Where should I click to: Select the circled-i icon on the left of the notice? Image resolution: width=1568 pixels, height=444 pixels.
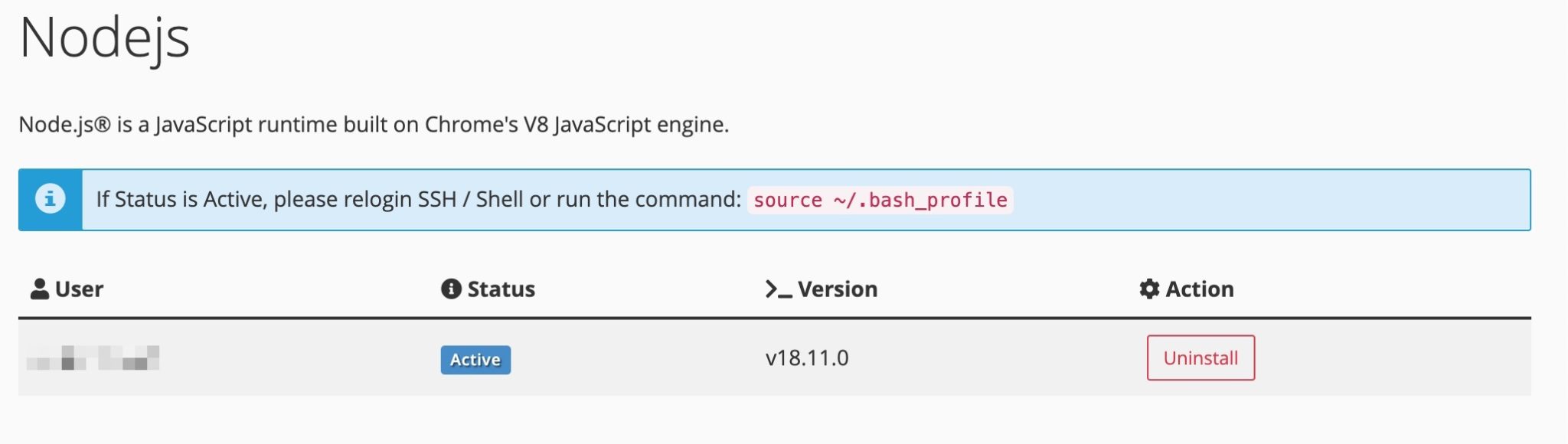(x=50, y=200)
